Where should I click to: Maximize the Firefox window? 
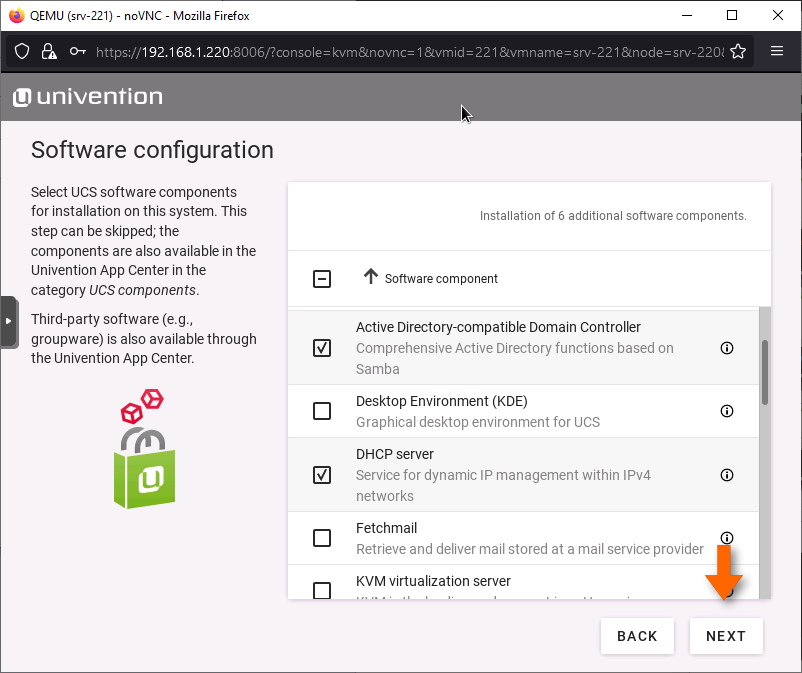(732, 15)
